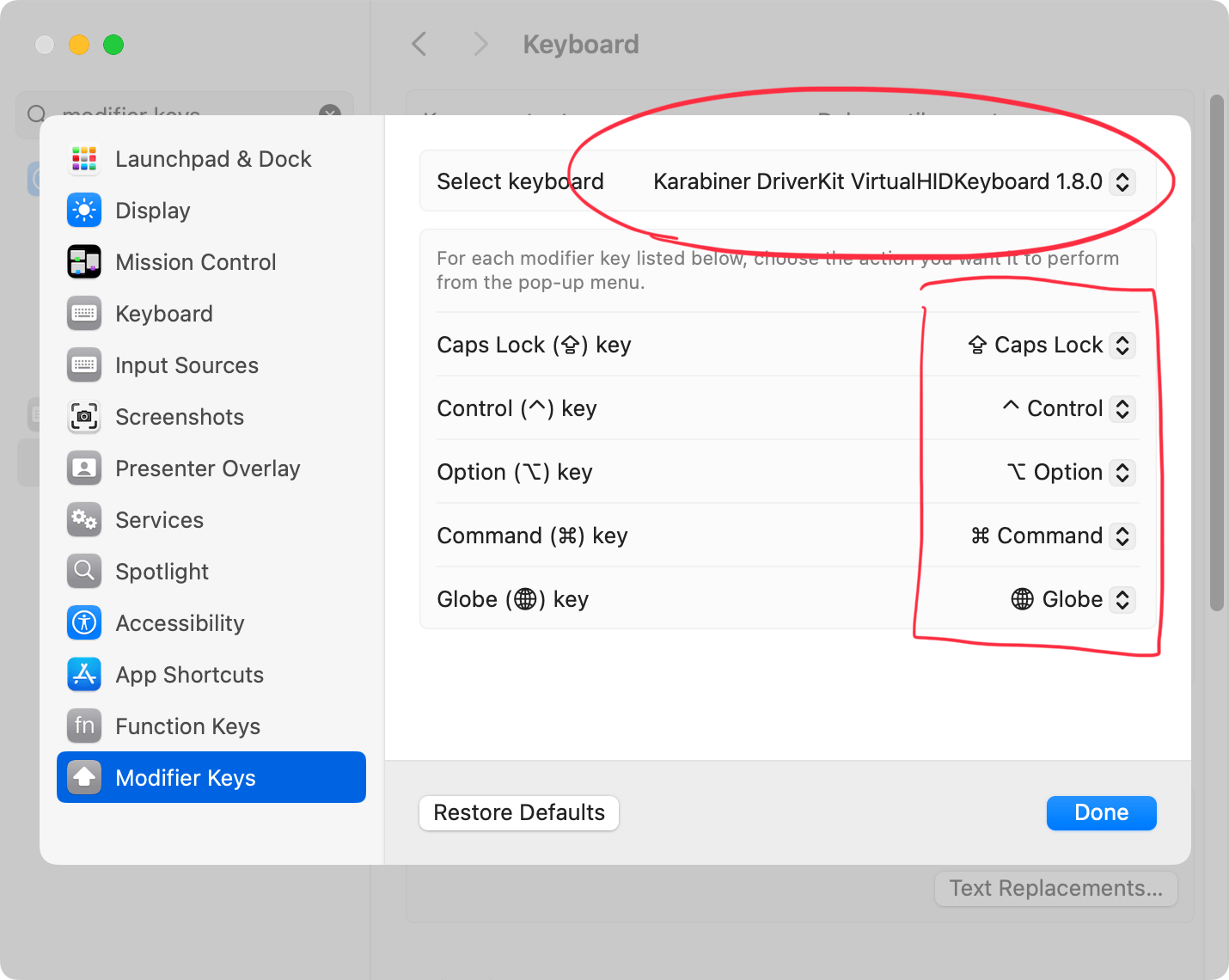Open the Globe key action popup
1229x980 pixels.
point(1073,599)
